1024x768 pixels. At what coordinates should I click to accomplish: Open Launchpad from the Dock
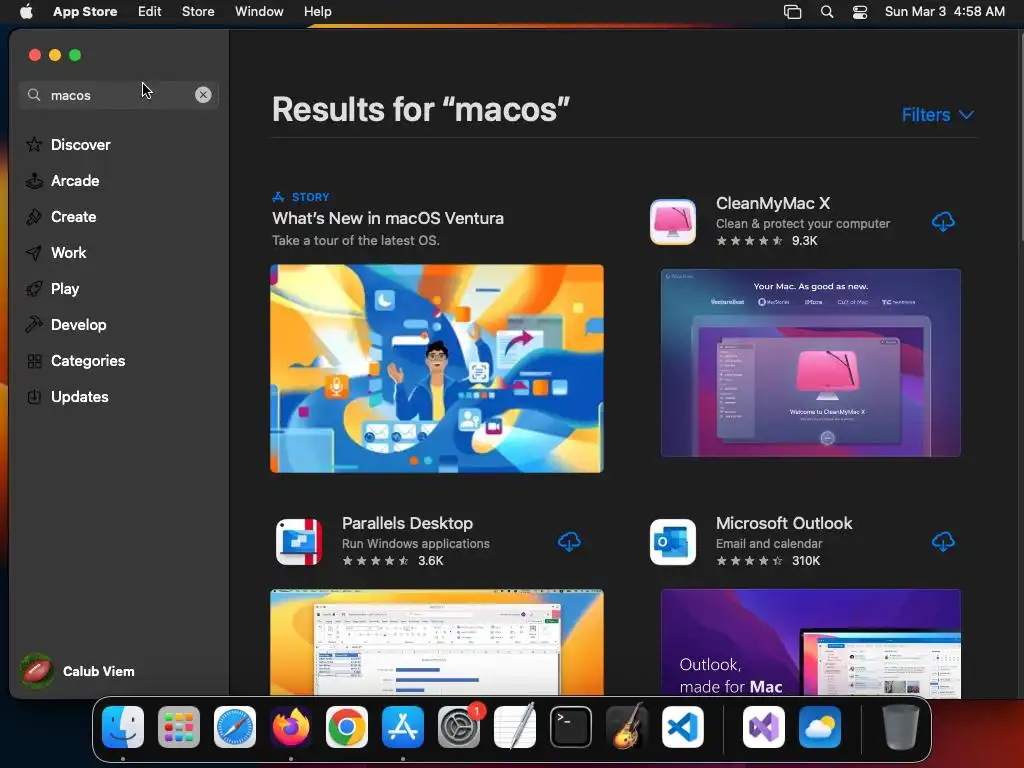[x=179, y=727]
